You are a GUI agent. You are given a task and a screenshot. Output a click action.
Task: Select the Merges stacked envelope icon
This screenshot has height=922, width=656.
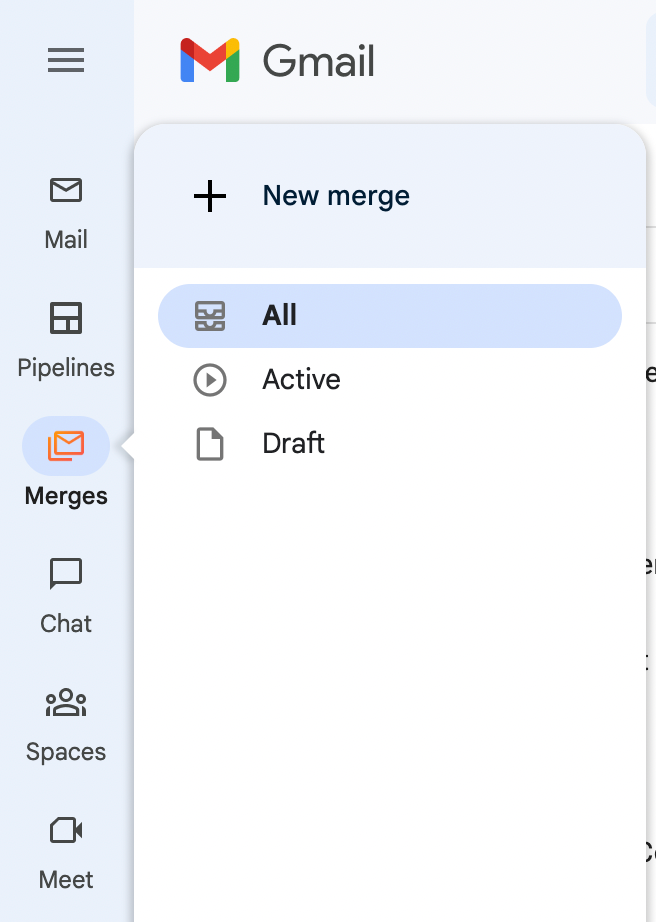point(66,446)
